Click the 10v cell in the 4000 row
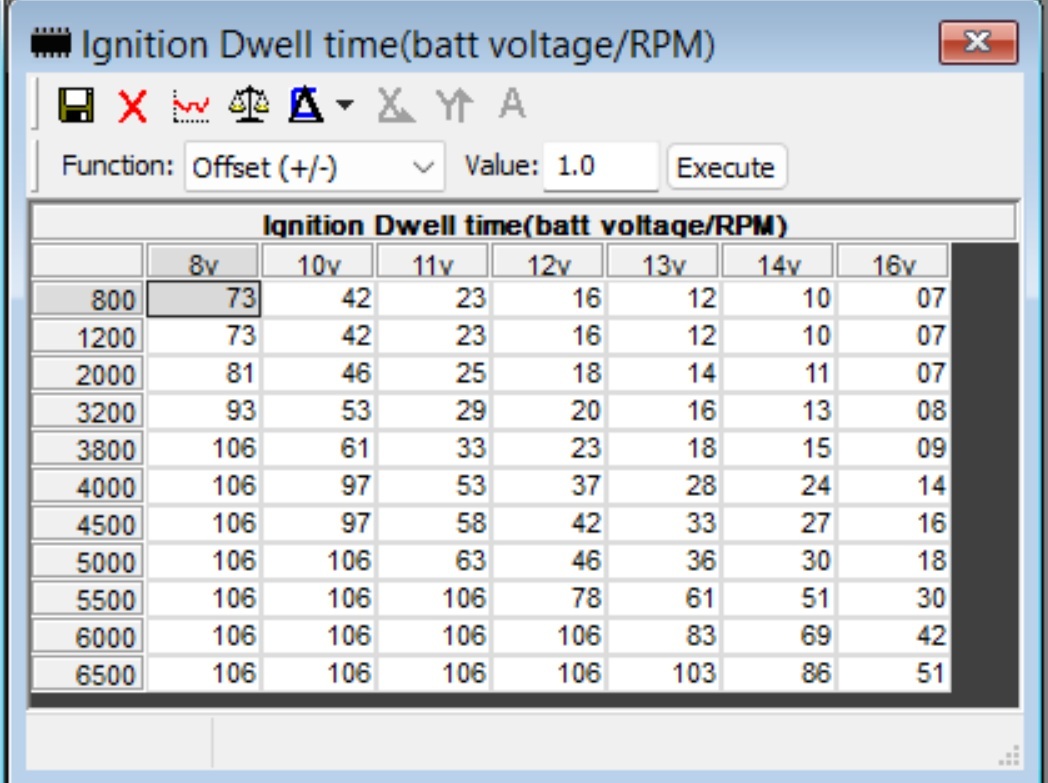 pos(319,486)
